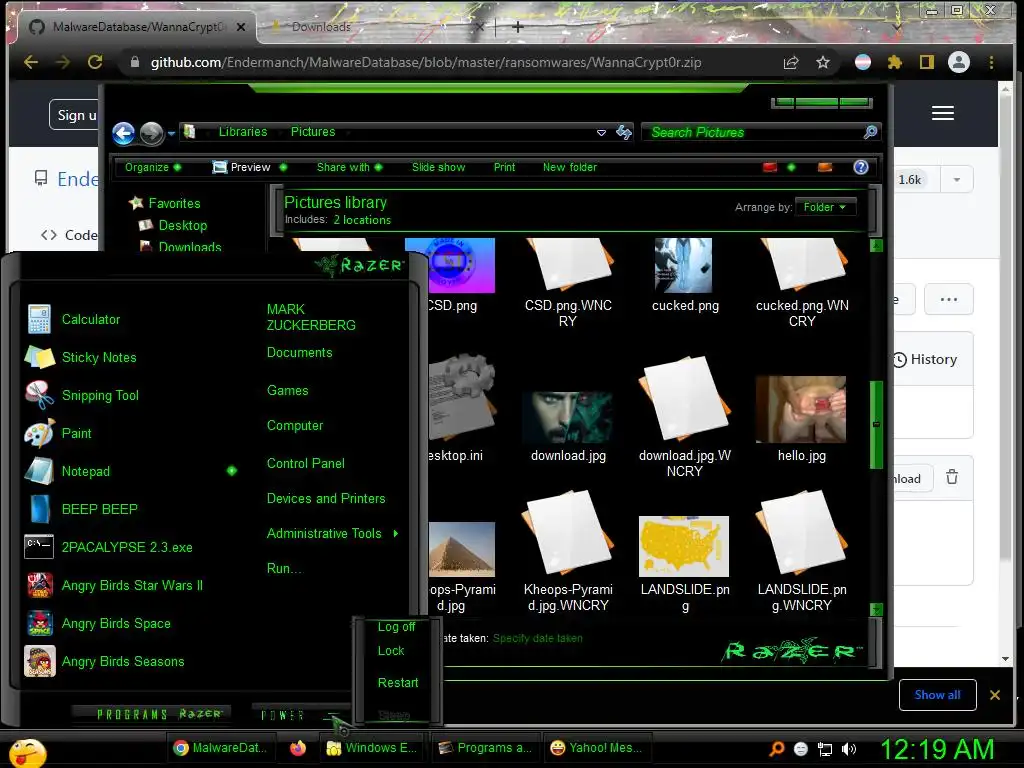Click the Explorer scrollbar down arrow
Screen dimensions: 1024x768
pos(876,609)
